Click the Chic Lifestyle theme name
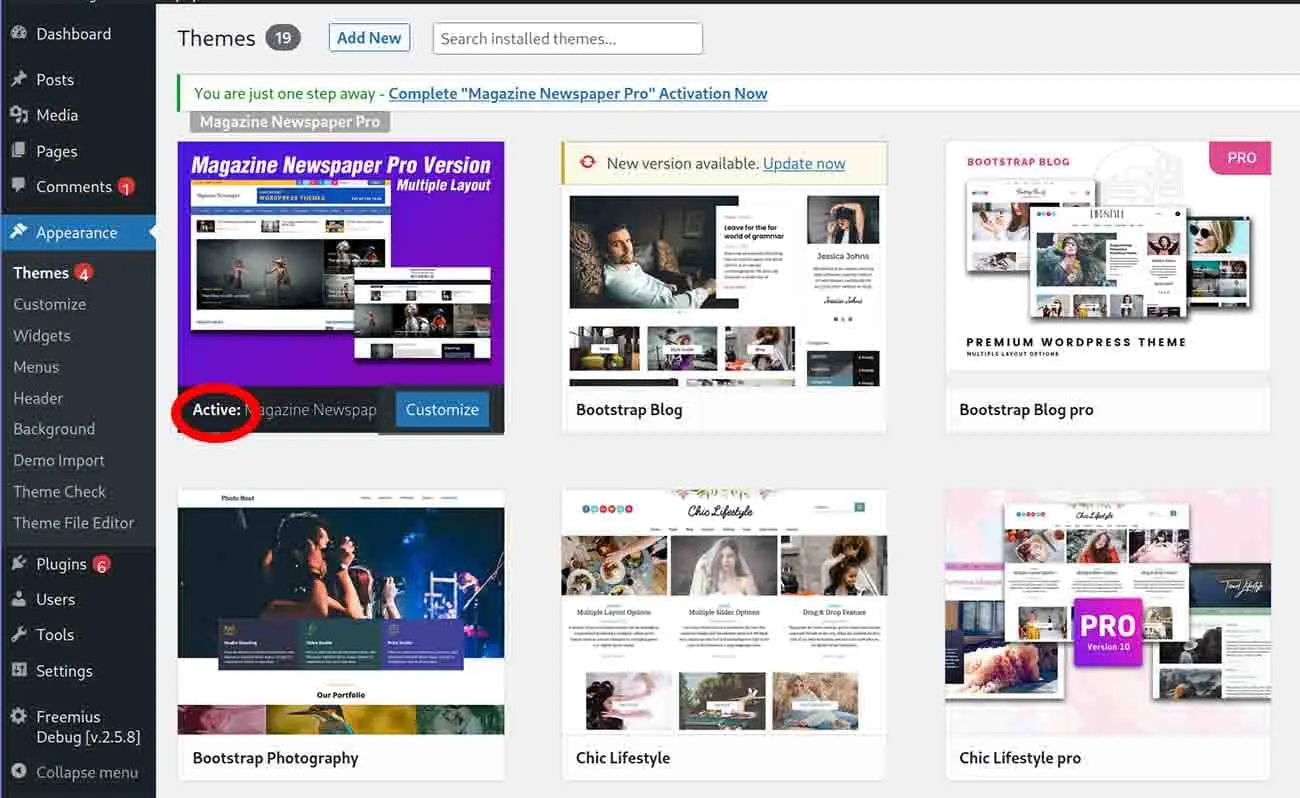Screen dimensions: 1300x798 (623, 758)
